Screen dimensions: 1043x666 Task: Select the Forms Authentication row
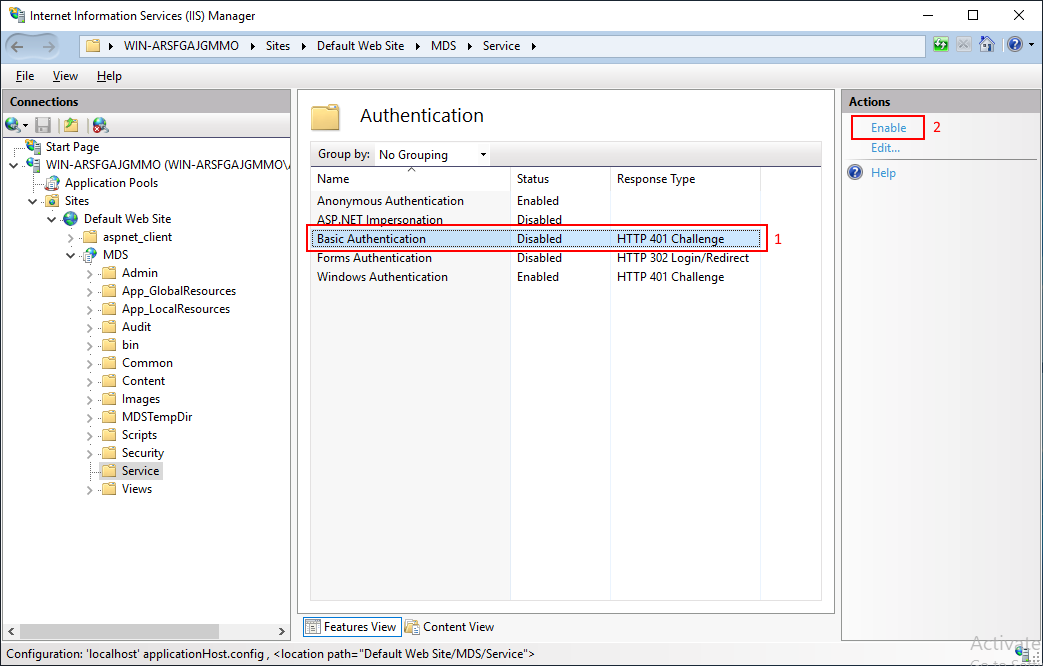[535, 258]
